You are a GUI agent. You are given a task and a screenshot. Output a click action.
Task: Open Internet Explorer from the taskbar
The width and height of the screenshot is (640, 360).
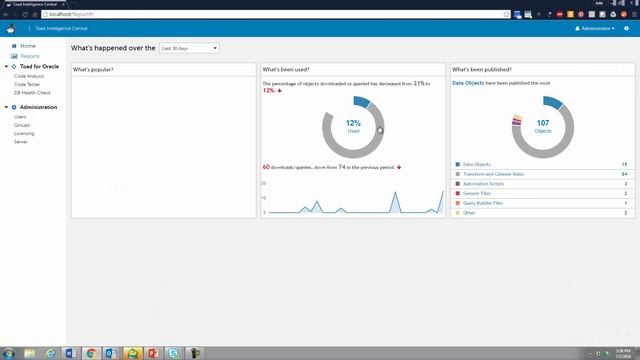[51, 353]
